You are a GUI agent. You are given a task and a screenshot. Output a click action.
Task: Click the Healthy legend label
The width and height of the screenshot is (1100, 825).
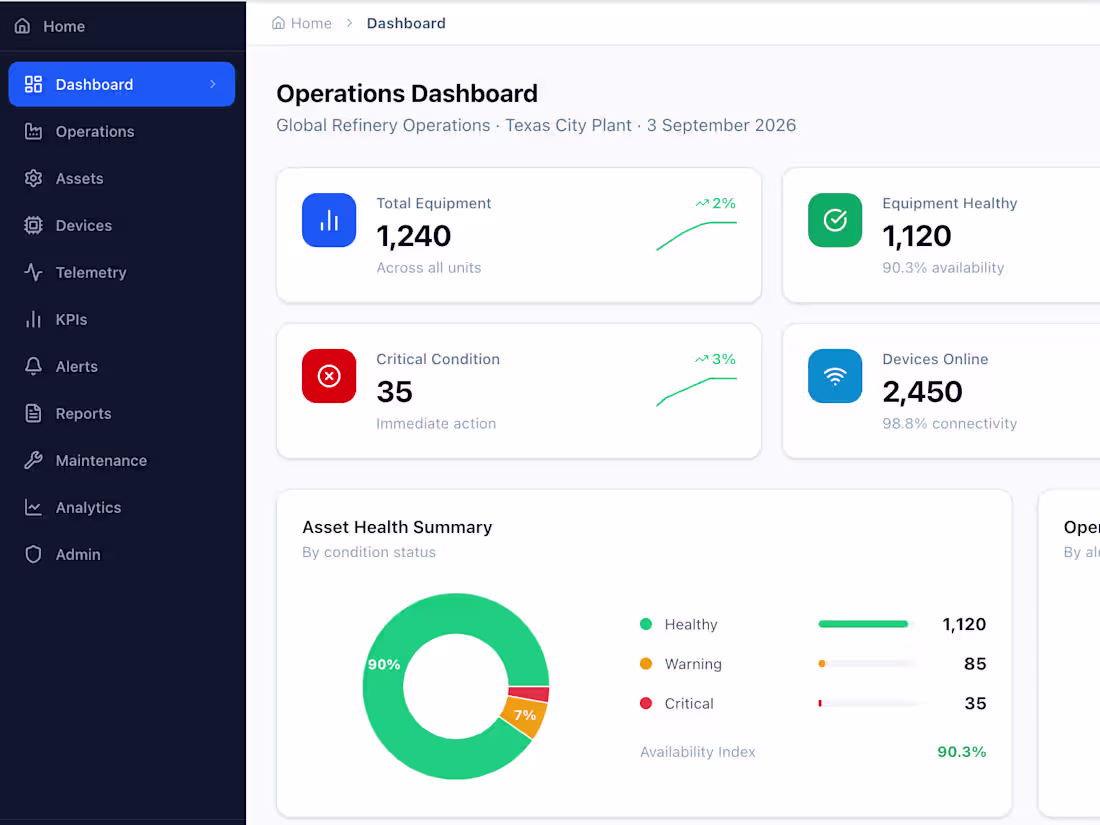tap(691, 624)
